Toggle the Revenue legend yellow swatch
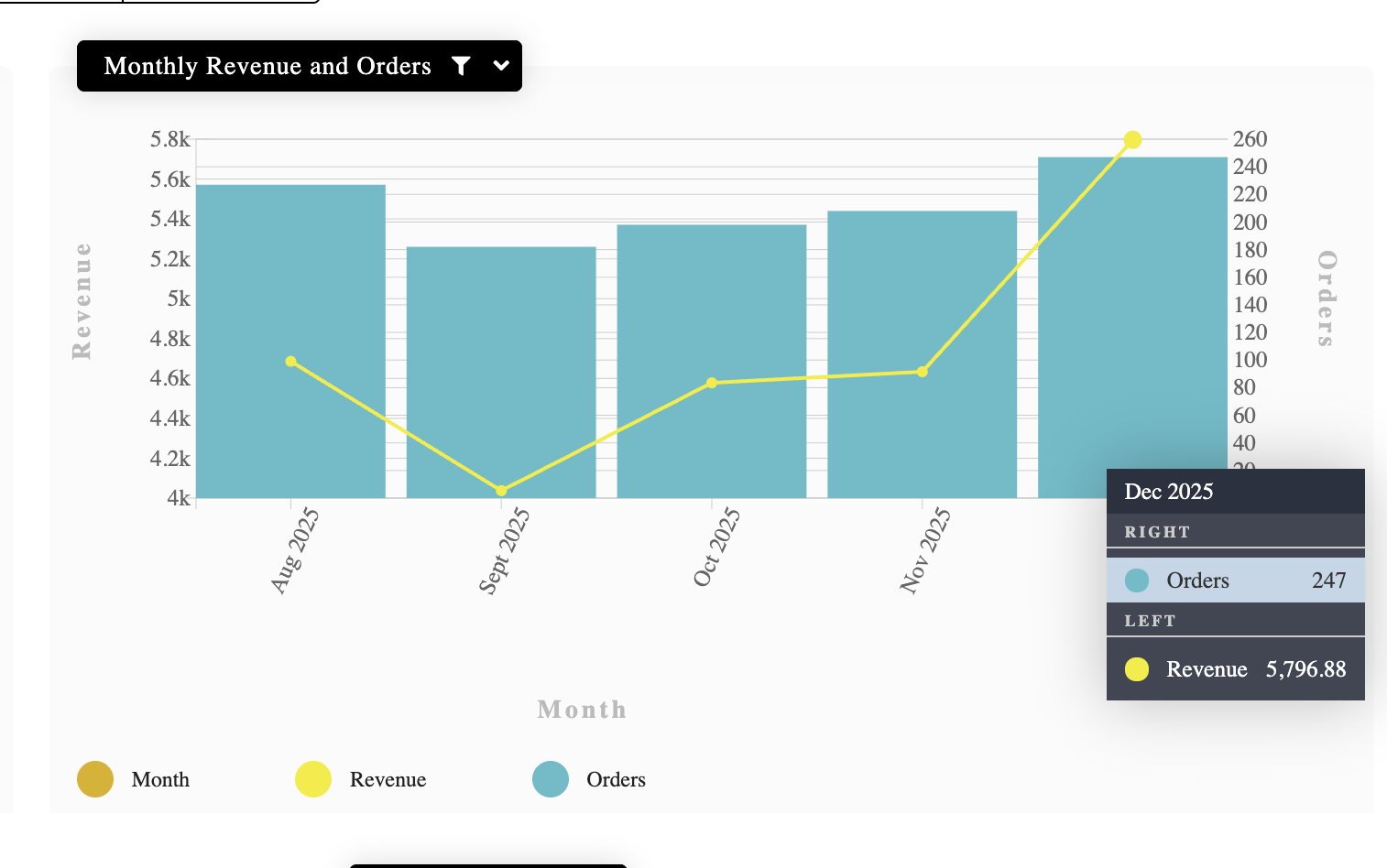1387x868 pixels. point(313,779)
